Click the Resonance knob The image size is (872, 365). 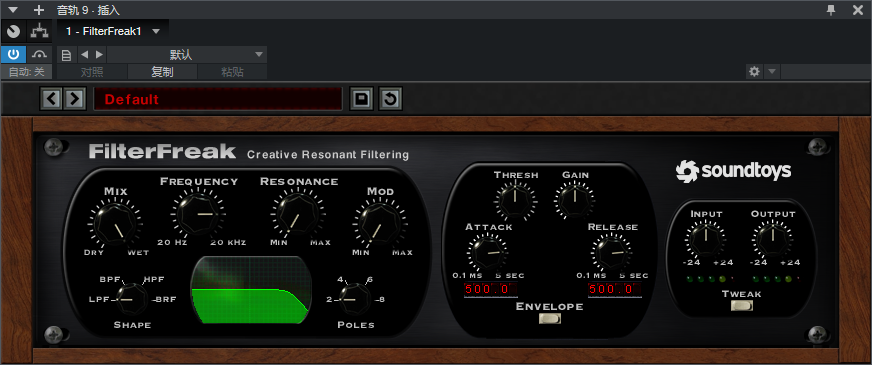pos(299,214)
